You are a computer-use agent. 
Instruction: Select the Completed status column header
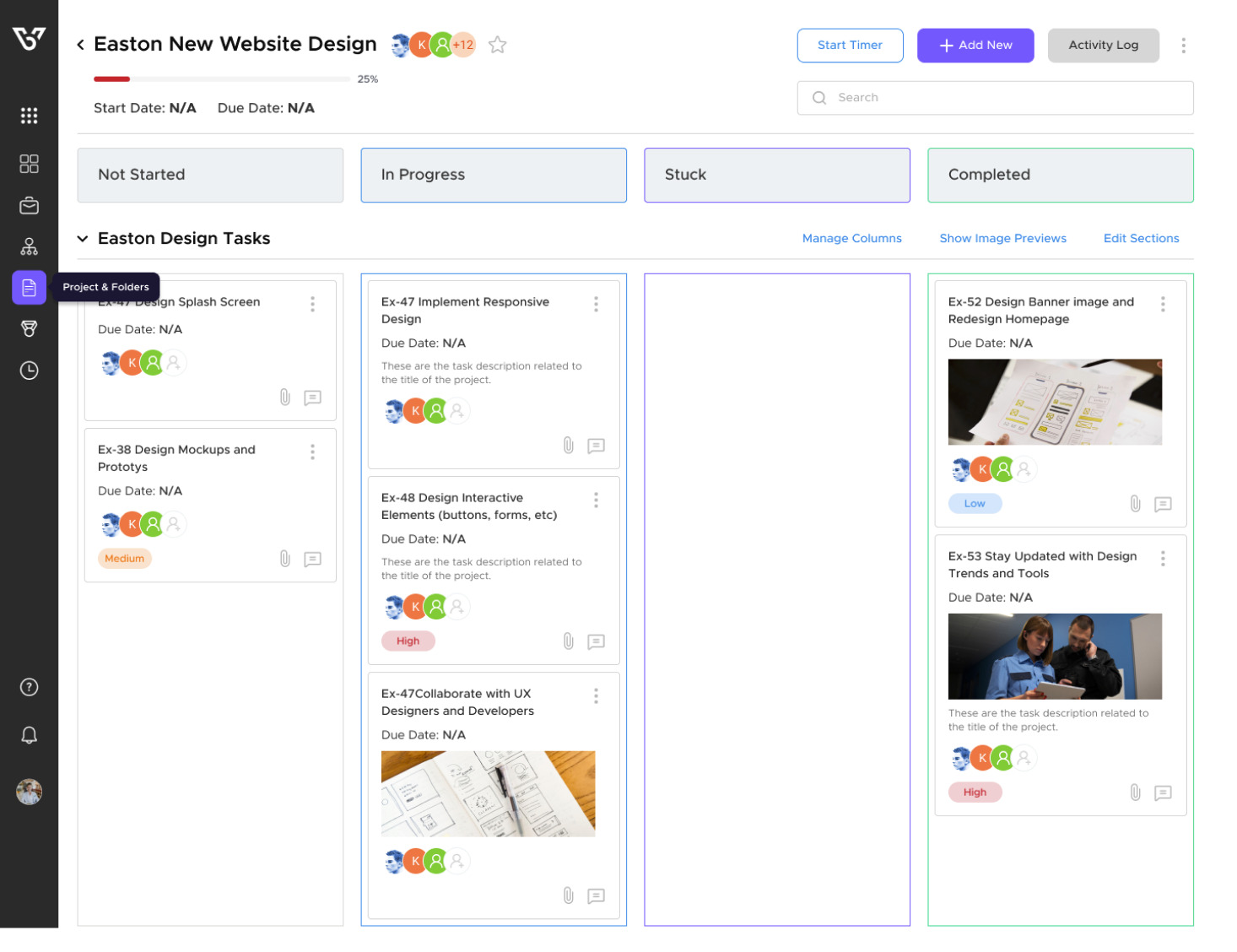point(1060,176)
